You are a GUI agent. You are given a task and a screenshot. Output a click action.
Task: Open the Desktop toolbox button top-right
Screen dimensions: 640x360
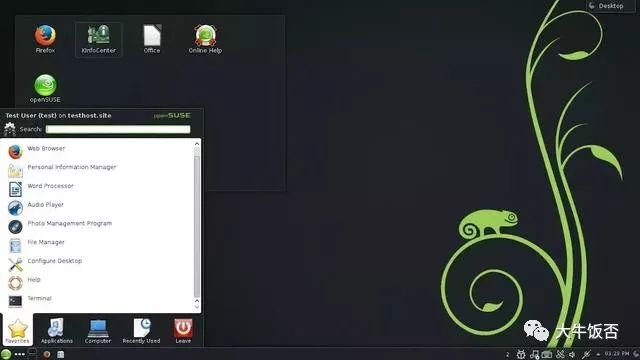tap(611, 6)
